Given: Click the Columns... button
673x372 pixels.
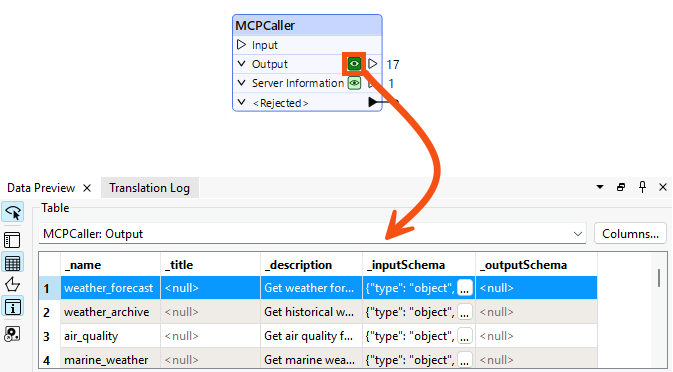Looking at the screenshot, I should click(x=630, y=234).
